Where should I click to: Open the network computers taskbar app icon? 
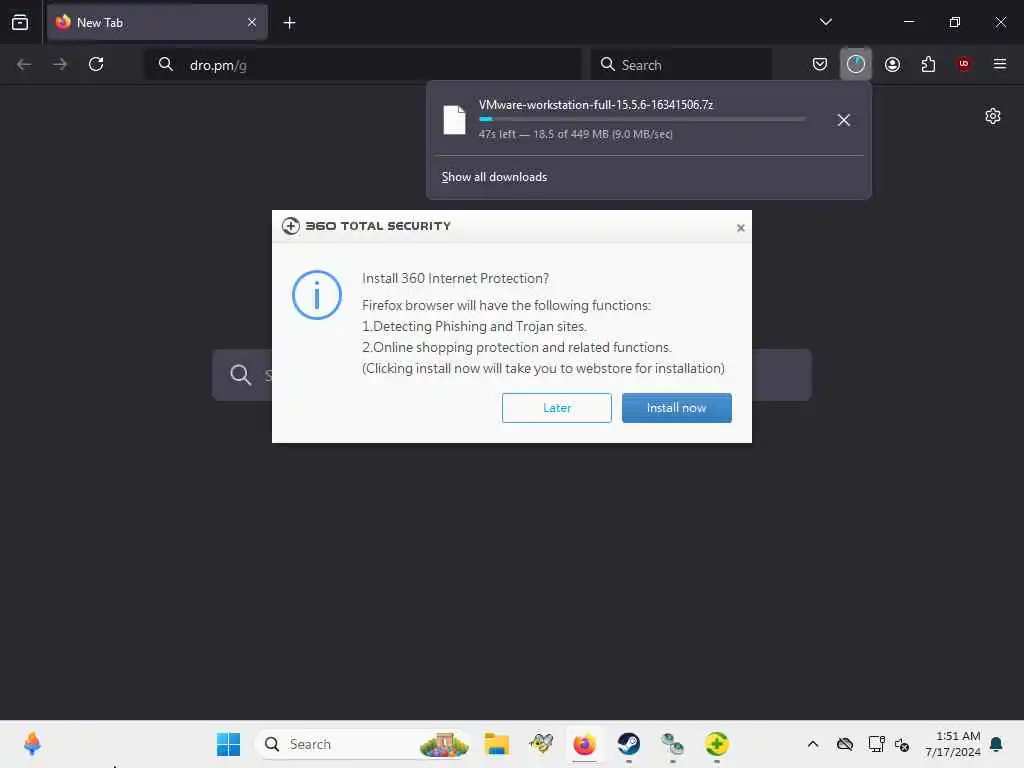tap(672, 744)
